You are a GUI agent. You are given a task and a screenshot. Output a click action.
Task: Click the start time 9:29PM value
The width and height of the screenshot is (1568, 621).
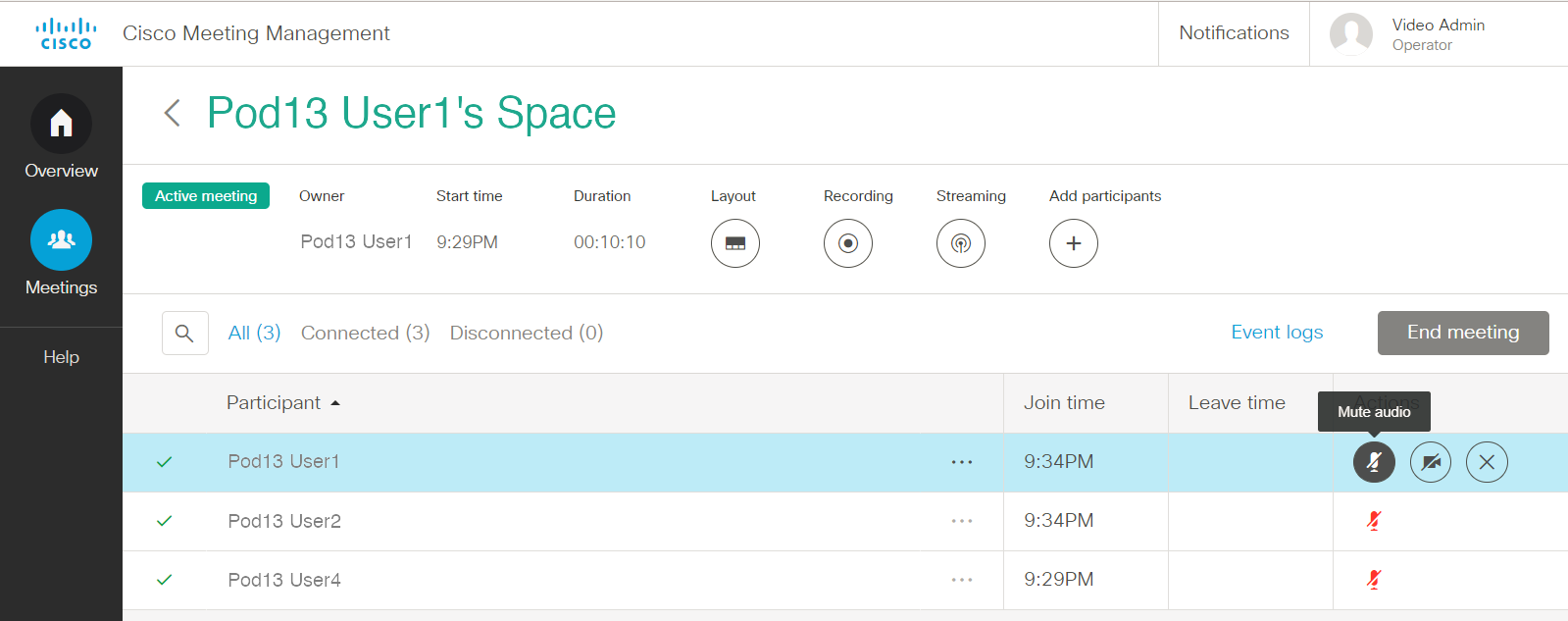[x=467, y=241]
